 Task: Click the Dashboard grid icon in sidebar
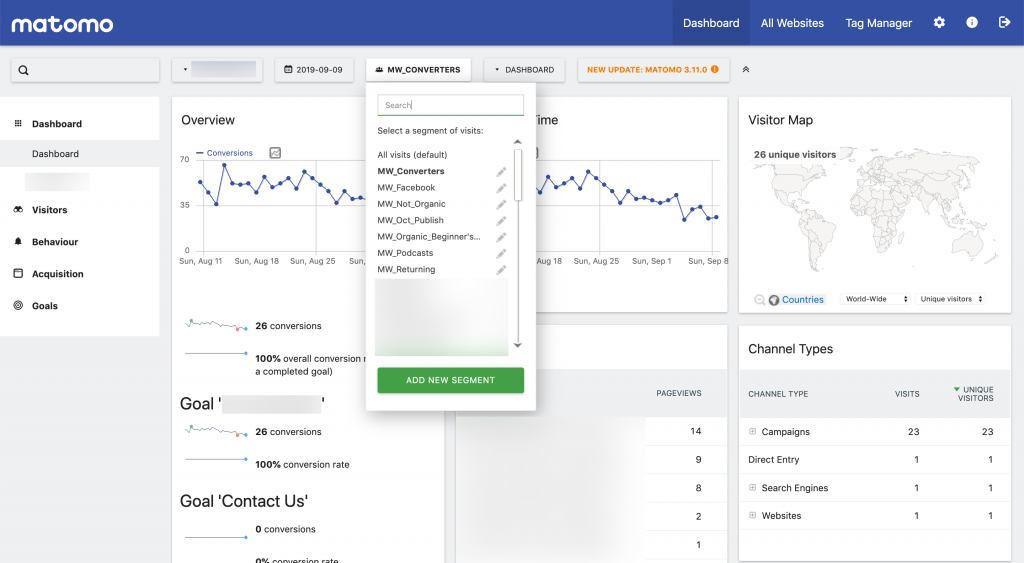(18, 123)
